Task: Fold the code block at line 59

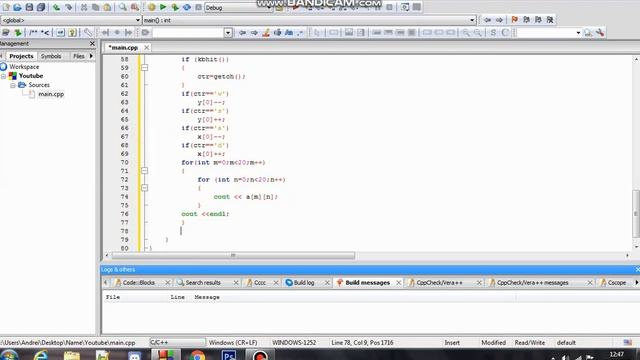Action: pos(144,68)
